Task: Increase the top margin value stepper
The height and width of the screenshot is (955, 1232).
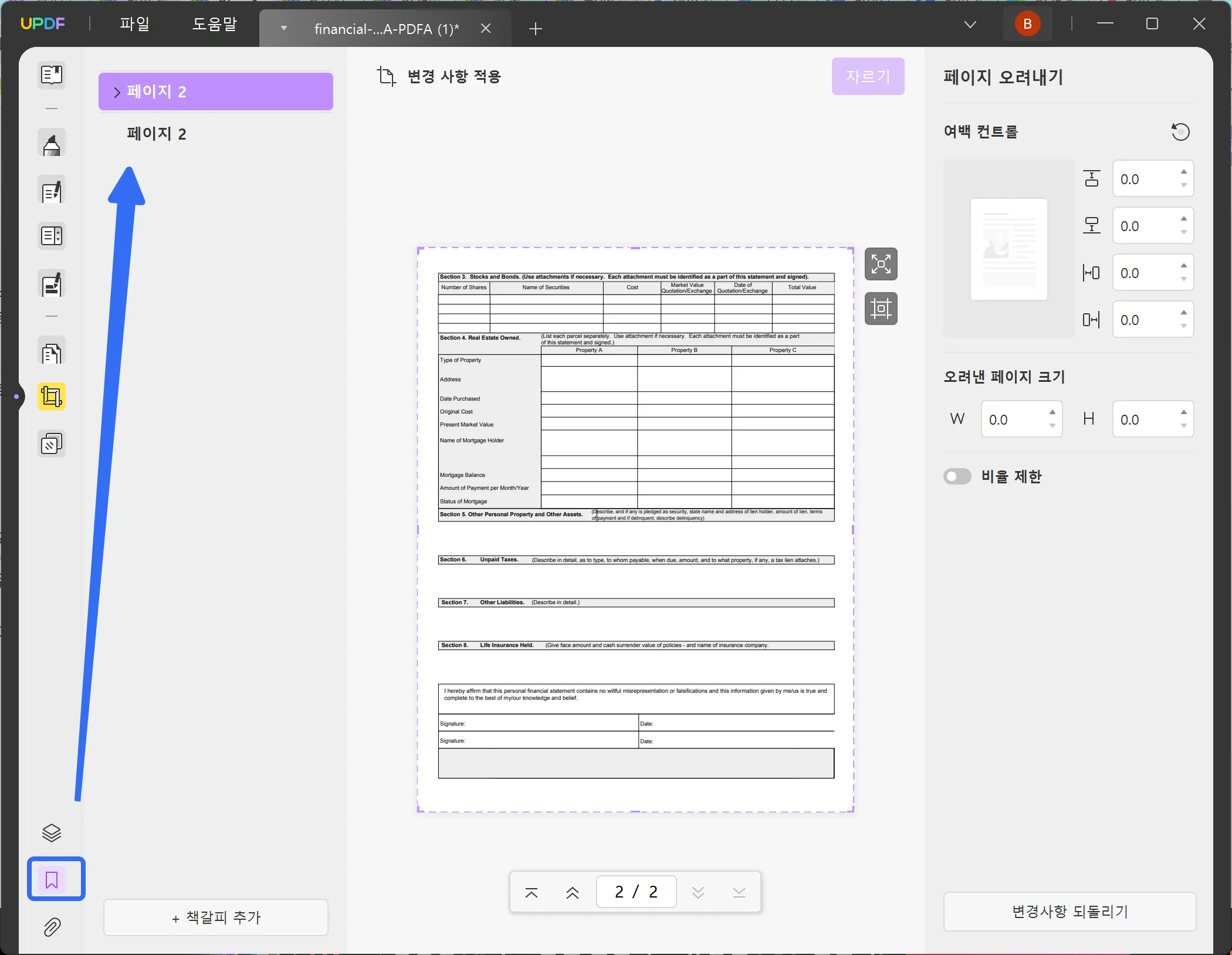Action: [x=1184, y=172]
